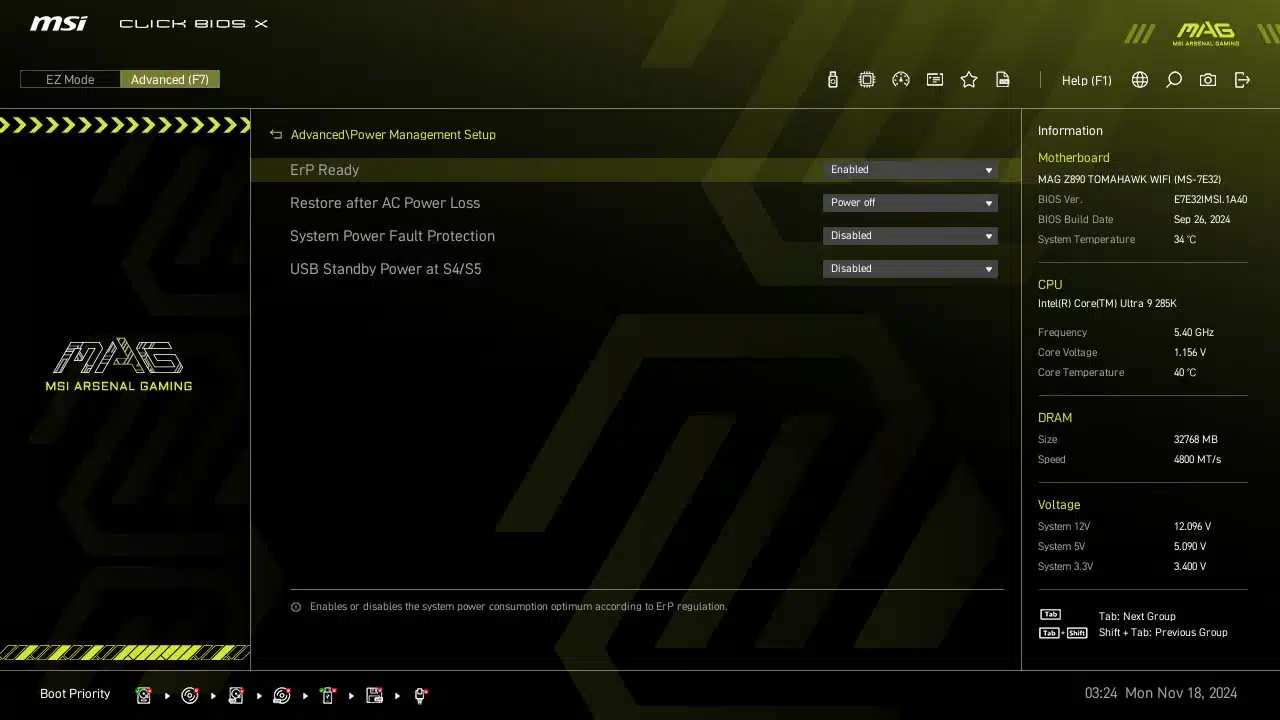Click System 5V value 5.090 V
This screenshot has height=720, width=1280.
pyautogui.click(x=1190, y=547)
